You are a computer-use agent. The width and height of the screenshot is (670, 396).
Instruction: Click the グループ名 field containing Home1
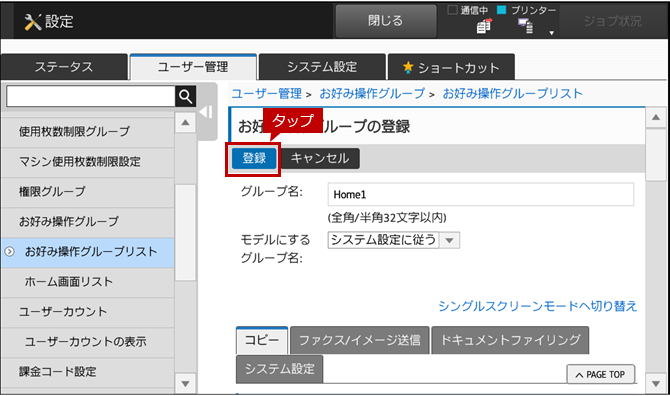point(481,195)
